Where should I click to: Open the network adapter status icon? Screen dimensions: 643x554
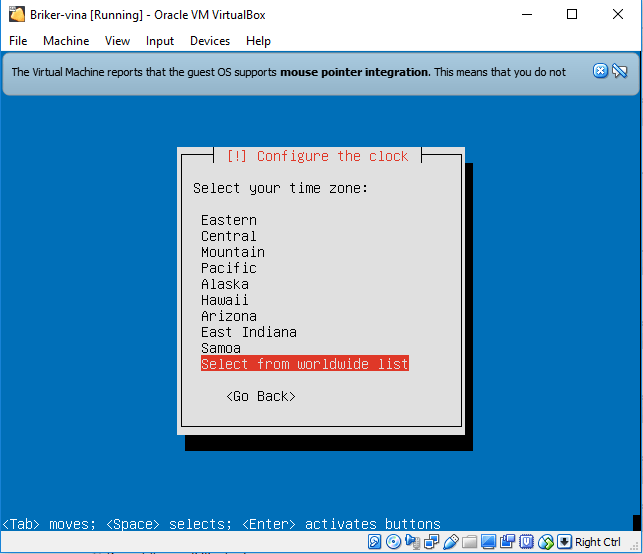click(431, 542)
